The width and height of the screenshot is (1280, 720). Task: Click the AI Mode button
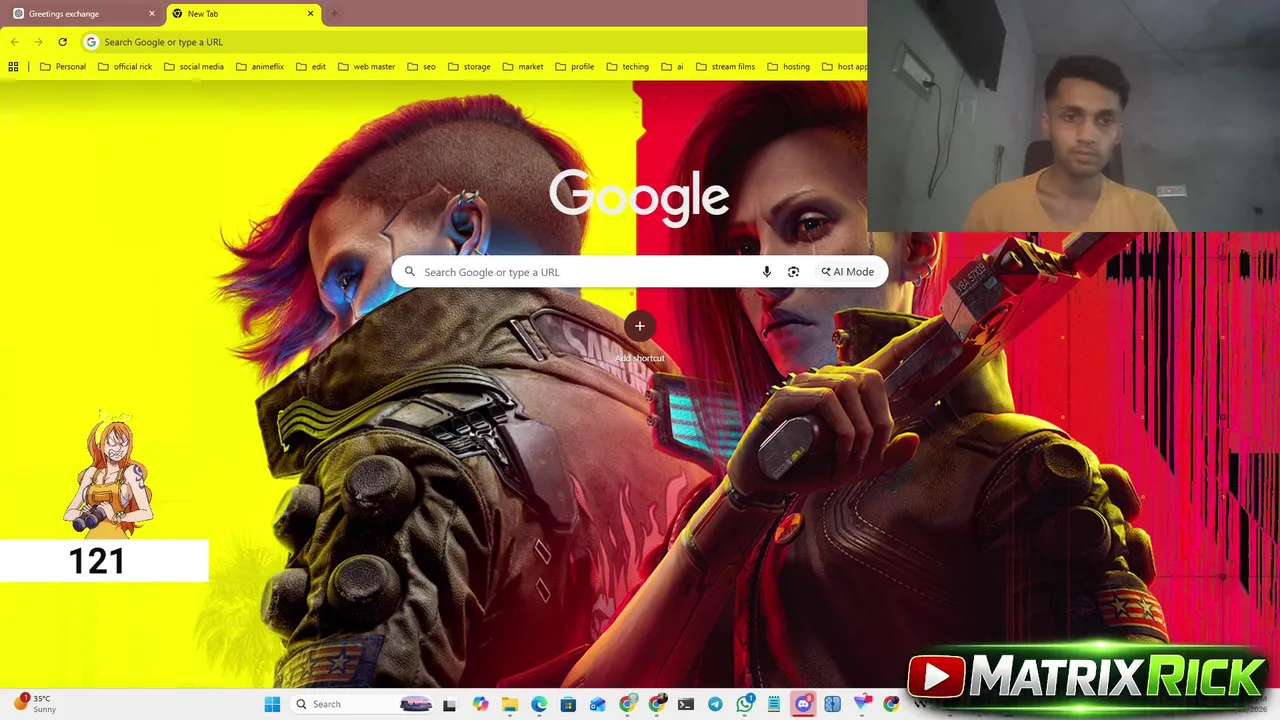(x=848, y=272)
